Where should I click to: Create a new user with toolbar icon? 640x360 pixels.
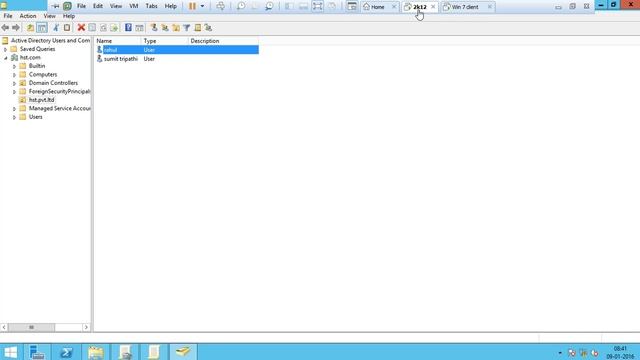coord(154,28)
